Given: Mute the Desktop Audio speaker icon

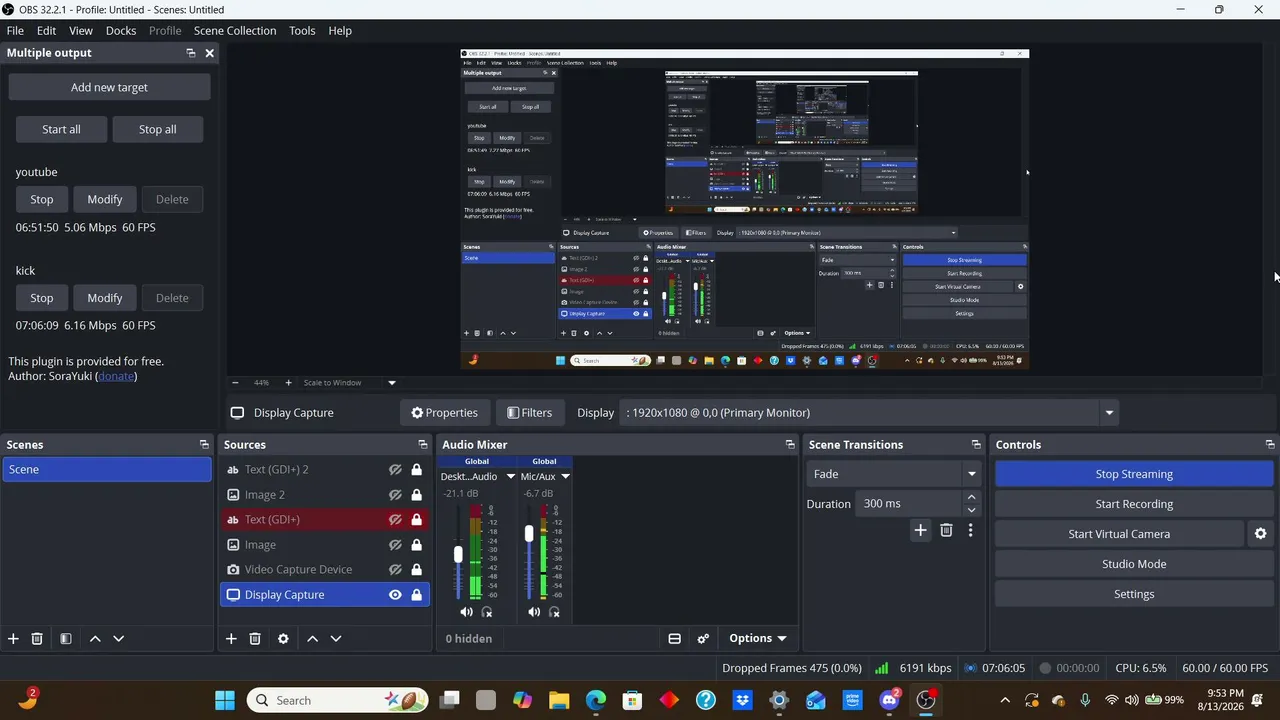Looking at the screenshot, I should [466, 612].
